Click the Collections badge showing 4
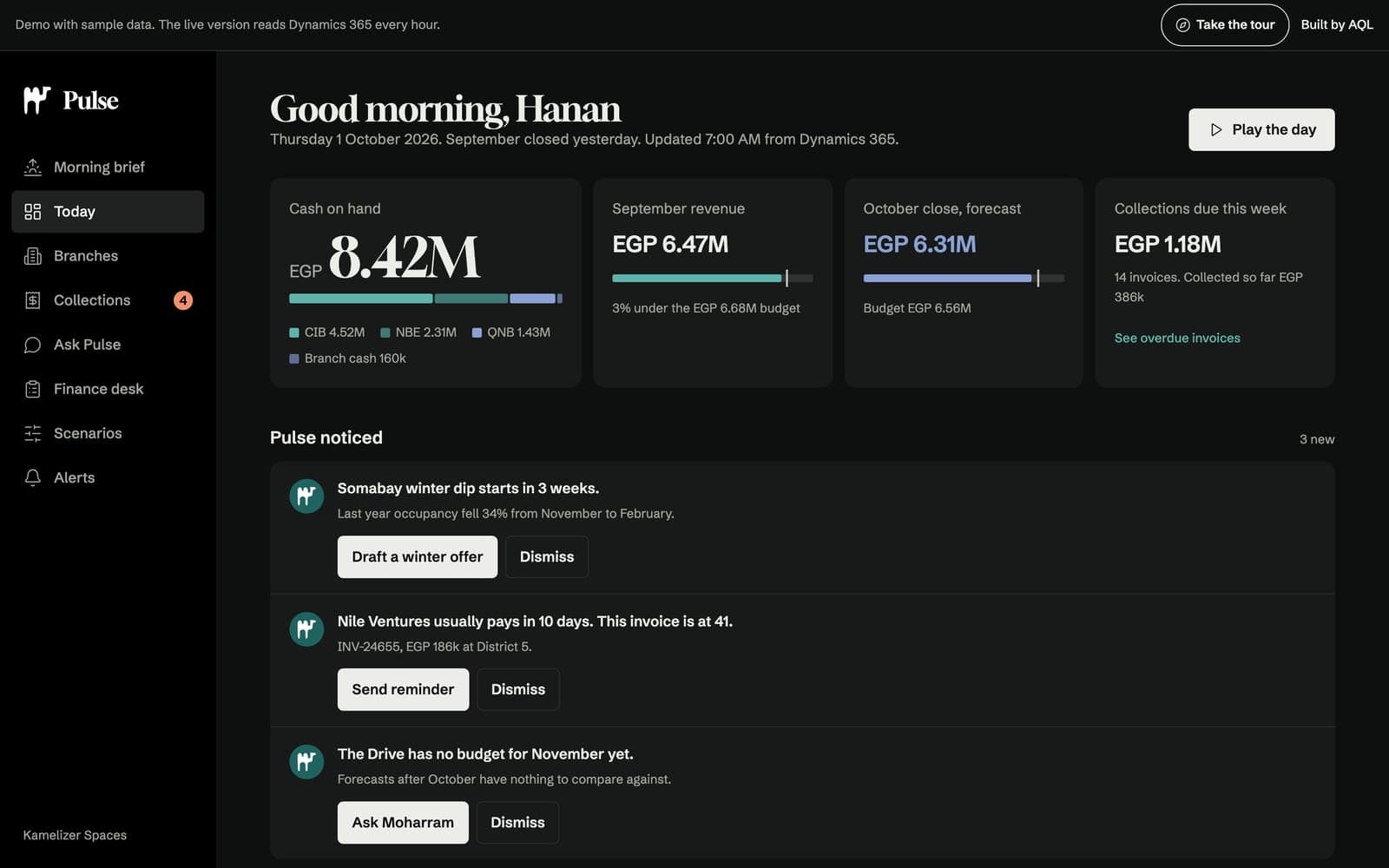This screenshot has height=868, width=1389. coord(183,300)
